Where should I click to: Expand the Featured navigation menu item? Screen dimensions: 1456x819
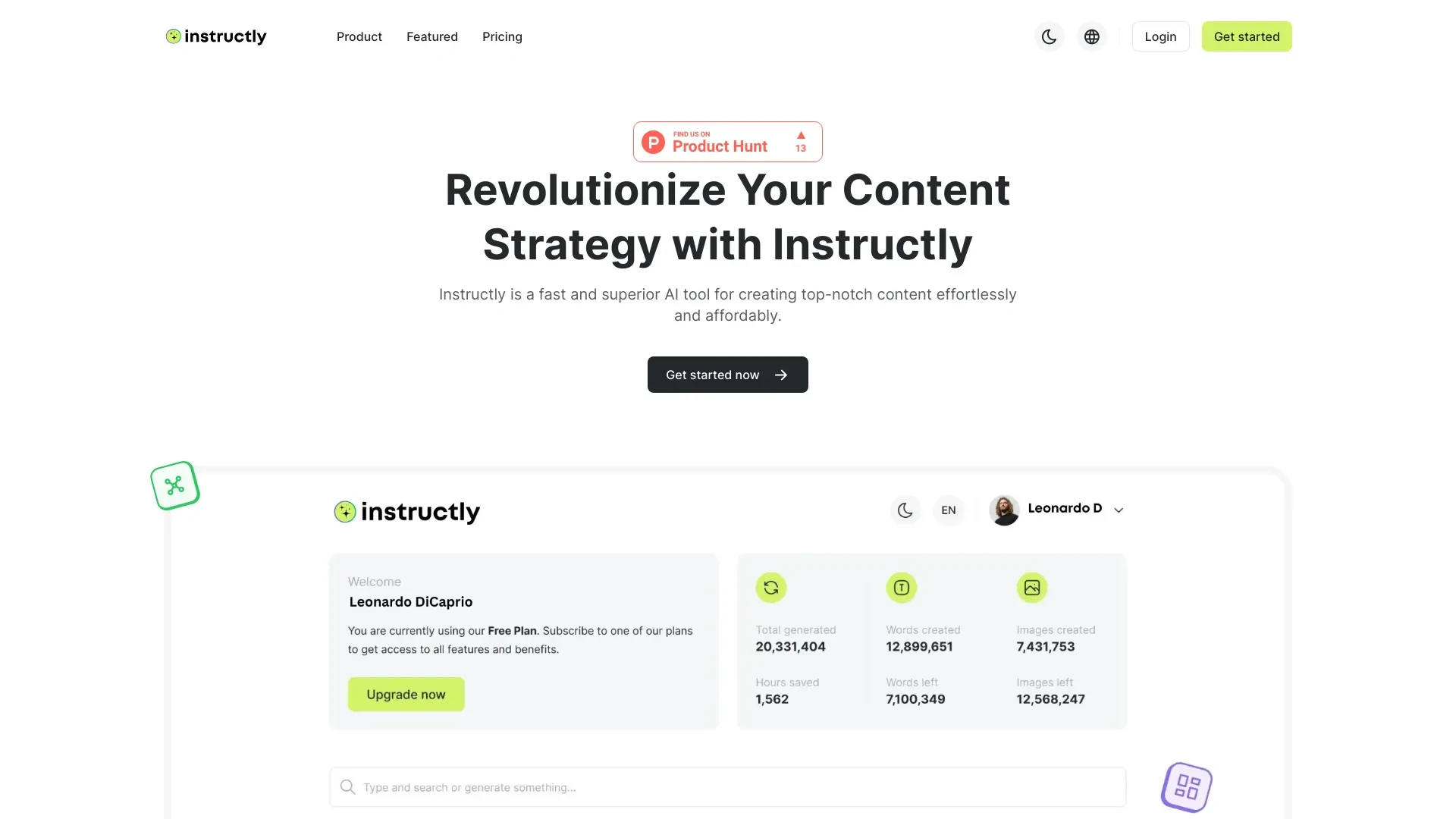432,37
